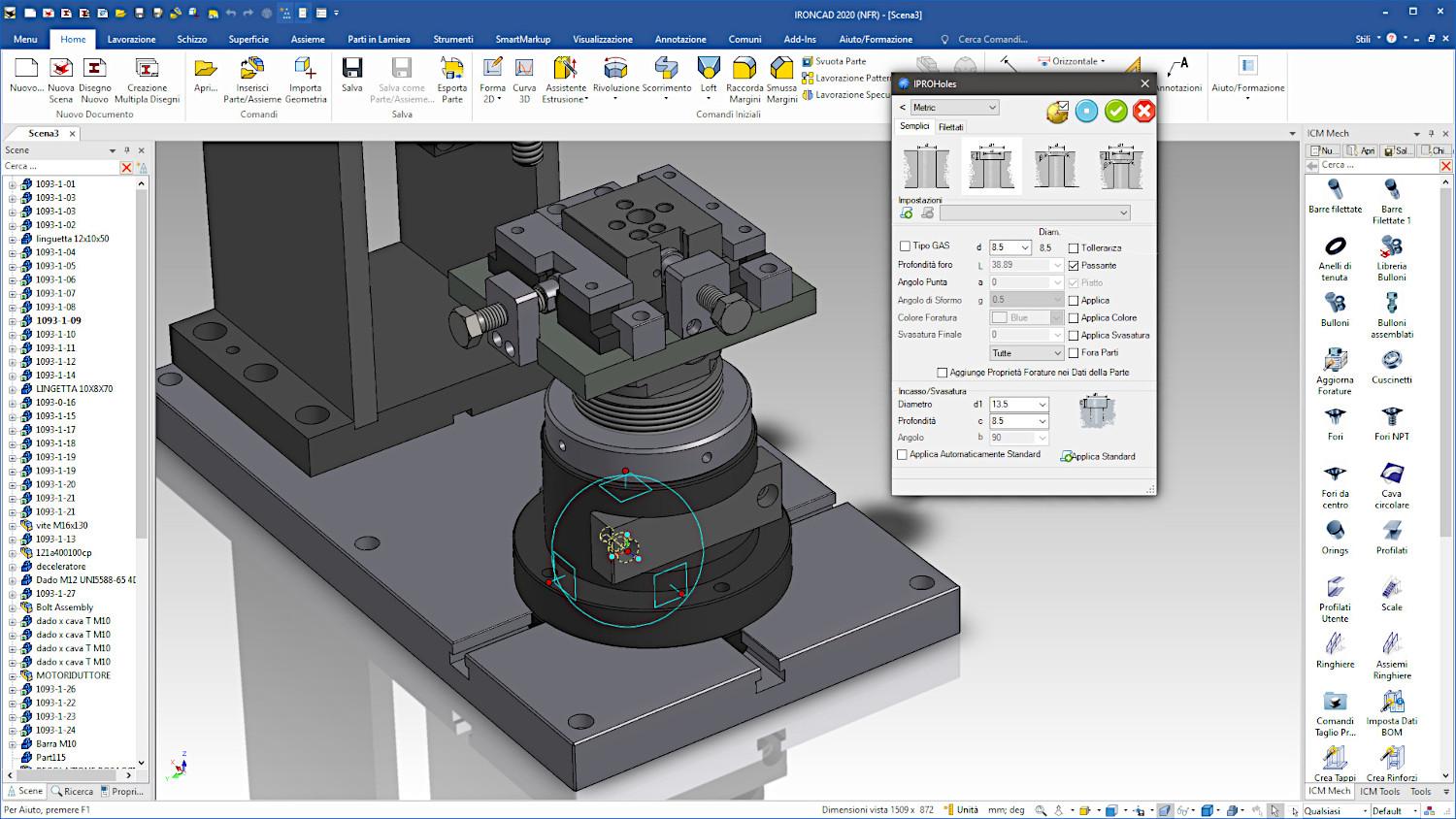1456x819 pixels.
Task: Cancel IPROHoles with red X icon
Action: click(x=1143, y=112)
